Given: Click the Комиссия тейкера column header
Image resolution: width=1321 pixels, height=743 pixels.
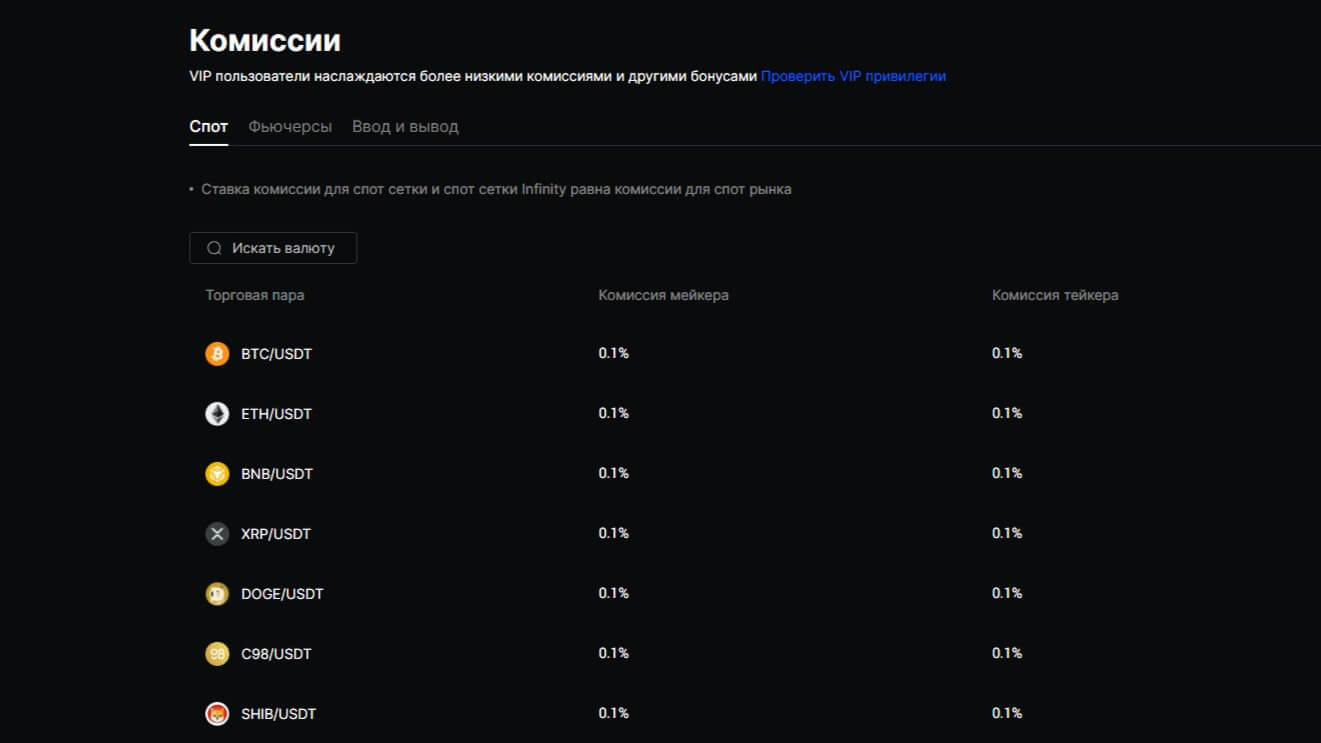Looking at the screenshot, I should click(1055, 295).
